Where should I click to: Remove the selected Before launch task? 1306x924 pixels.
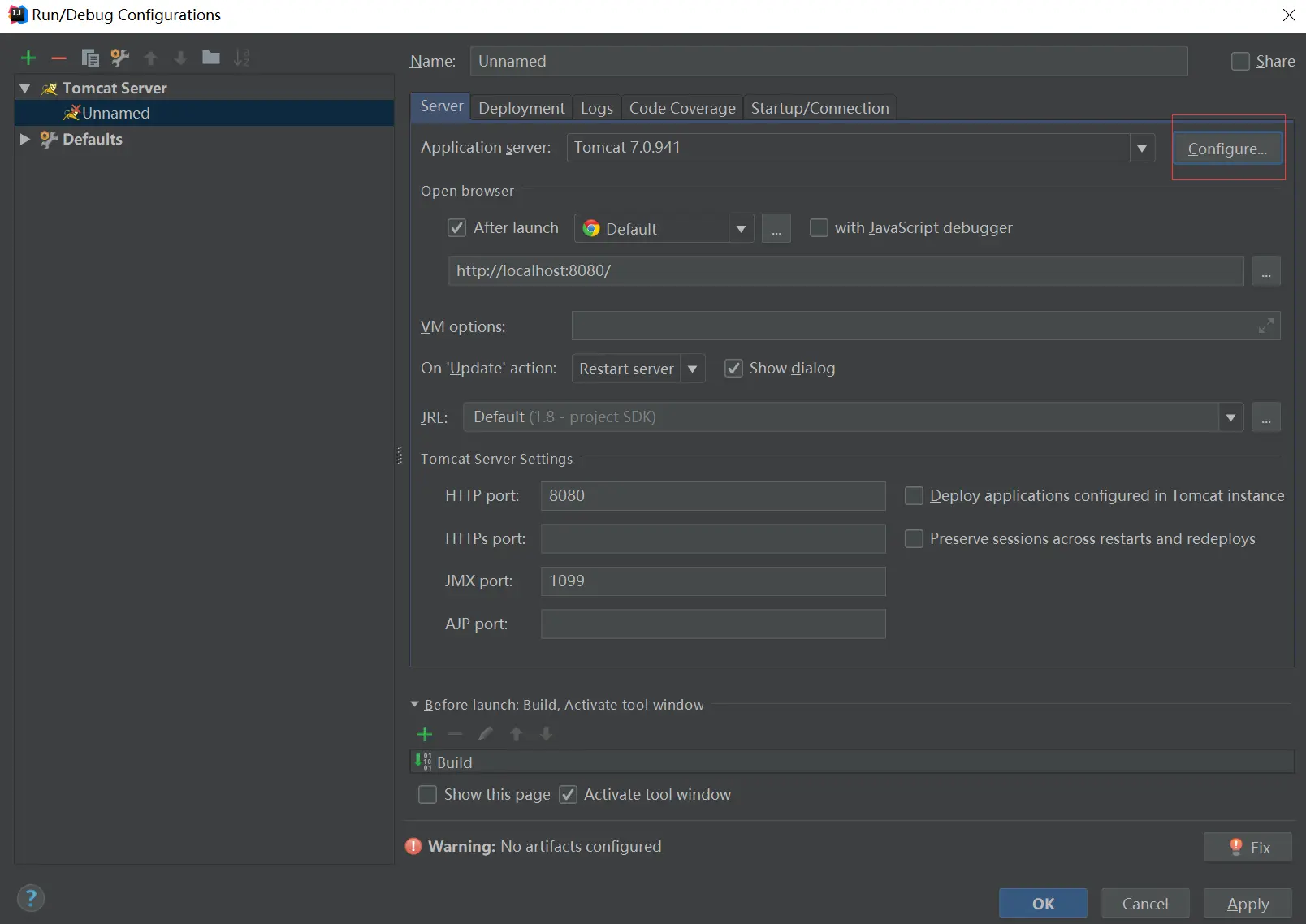[455, 734]
